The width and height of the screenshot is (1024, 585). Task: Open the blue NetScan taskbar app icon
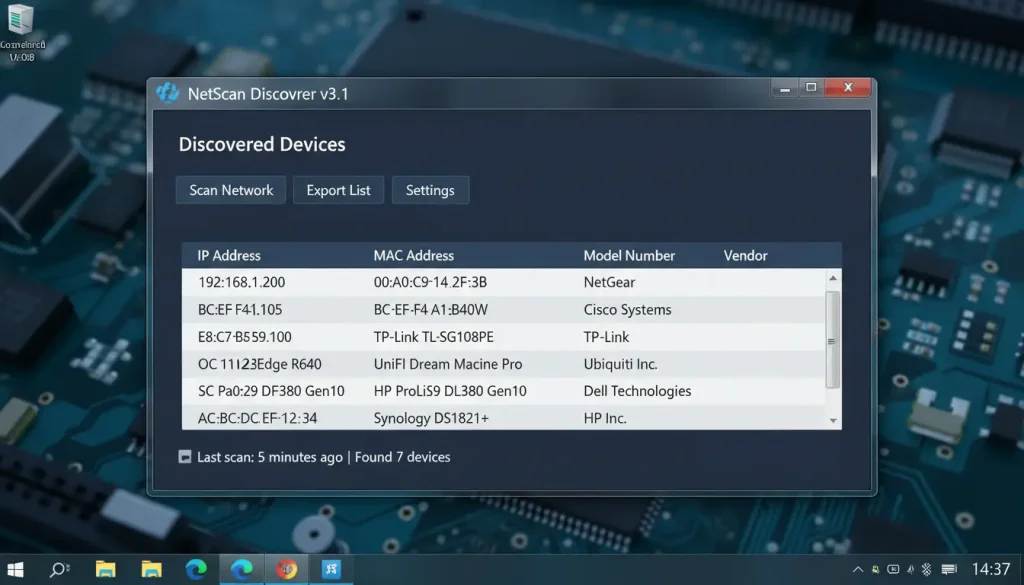tap(331, 569)
